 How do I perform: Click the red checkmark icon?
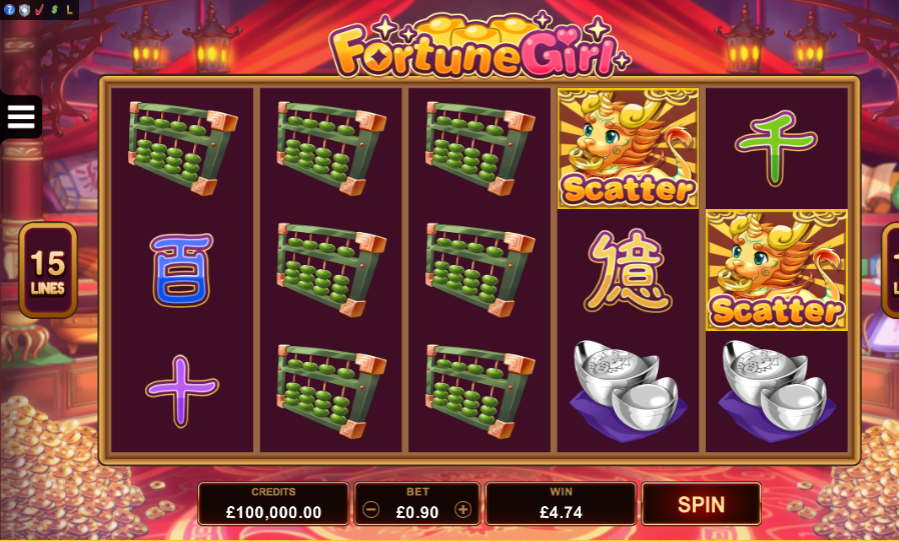click(40, 10)
